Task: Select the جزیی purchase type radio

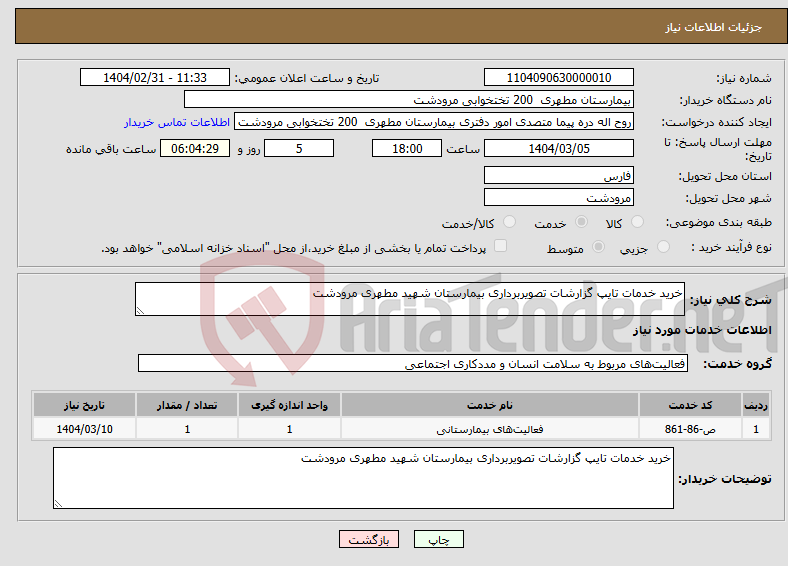Action: (663, 246)
